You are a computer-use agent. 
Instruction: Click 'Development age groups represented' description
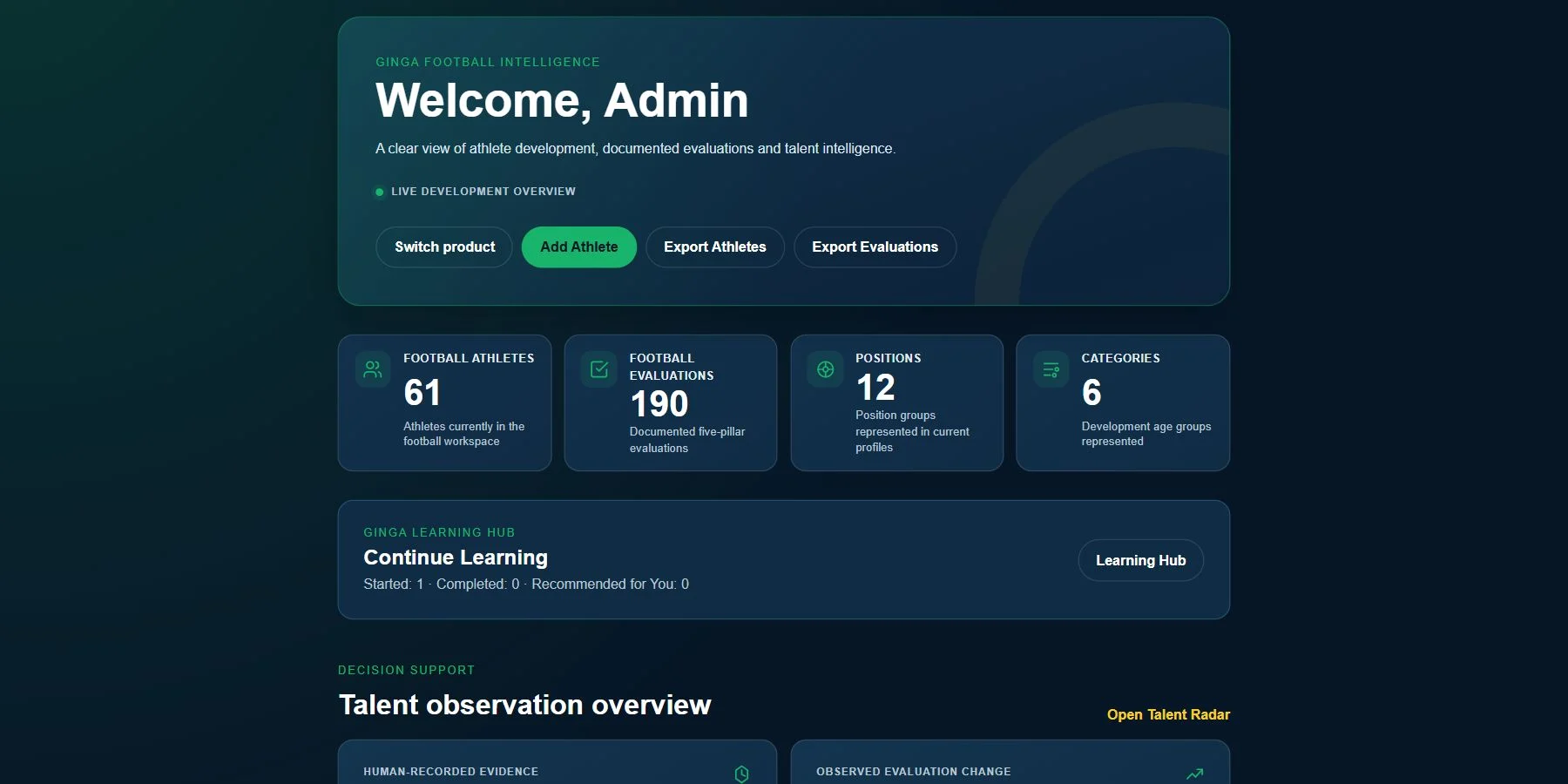click(x=1146, y=434)
